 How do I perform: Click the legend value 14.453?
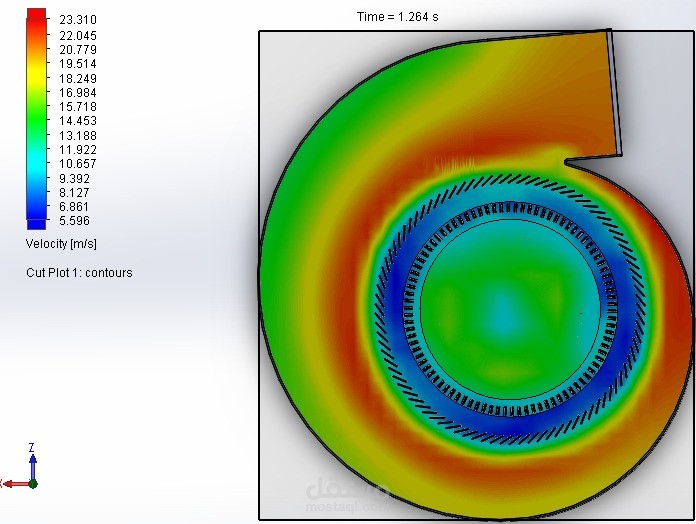(x=78, y=121)
